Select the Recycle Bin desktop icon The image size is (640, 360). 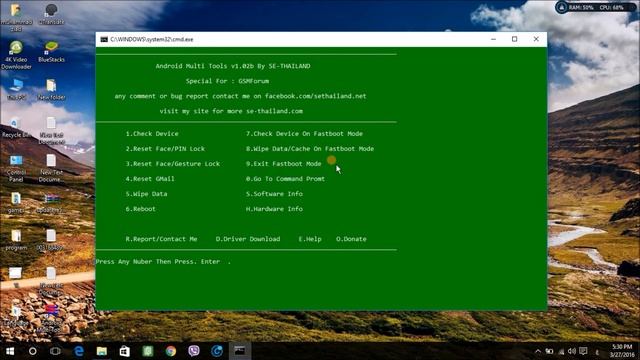click(x=16, y=127)
